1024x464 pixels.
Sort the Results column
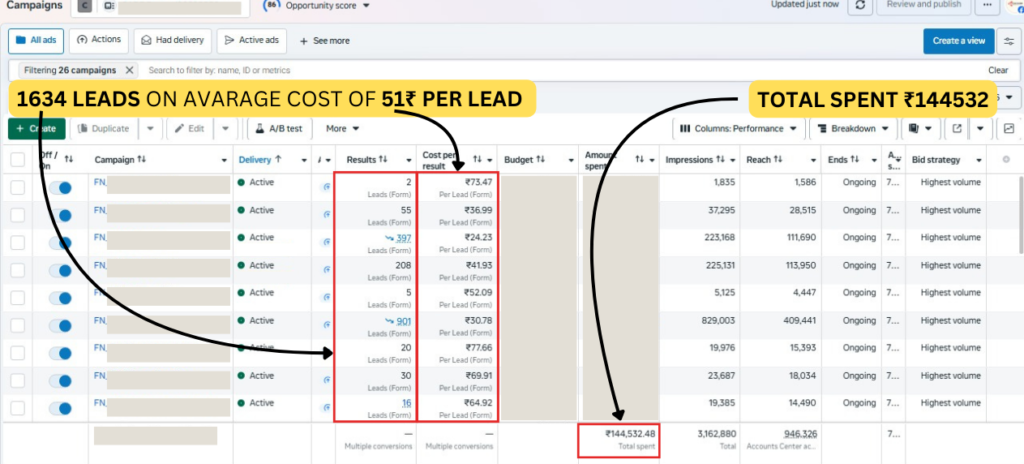click(x=383, y=159)
